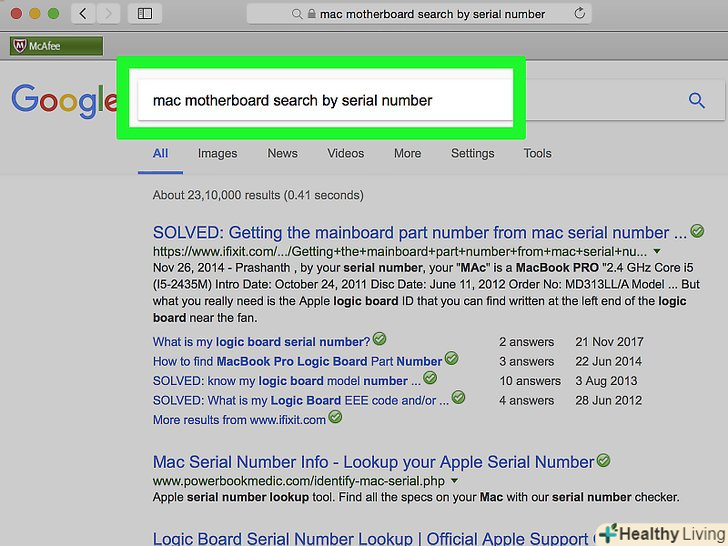Open More results from www.ifixit.com link
The image size is (728, 546).
click(x=239, y=420)
